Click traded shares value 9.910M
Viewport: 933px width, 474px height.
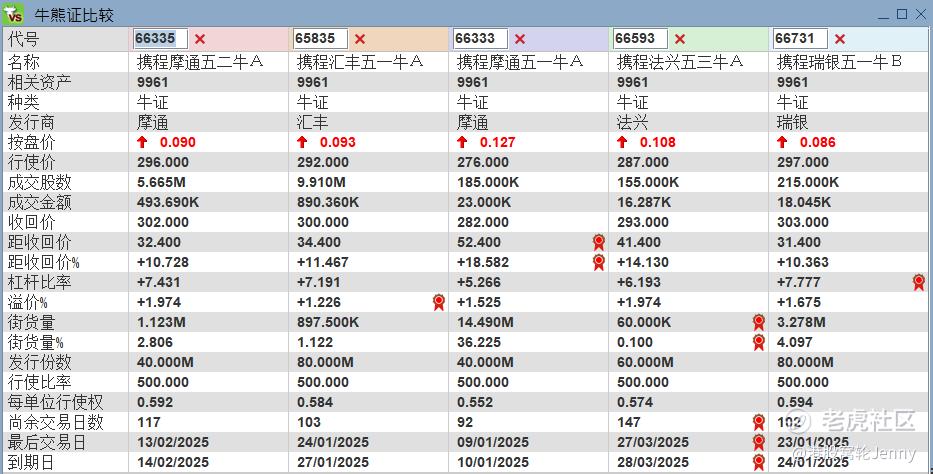coord(321,183)
